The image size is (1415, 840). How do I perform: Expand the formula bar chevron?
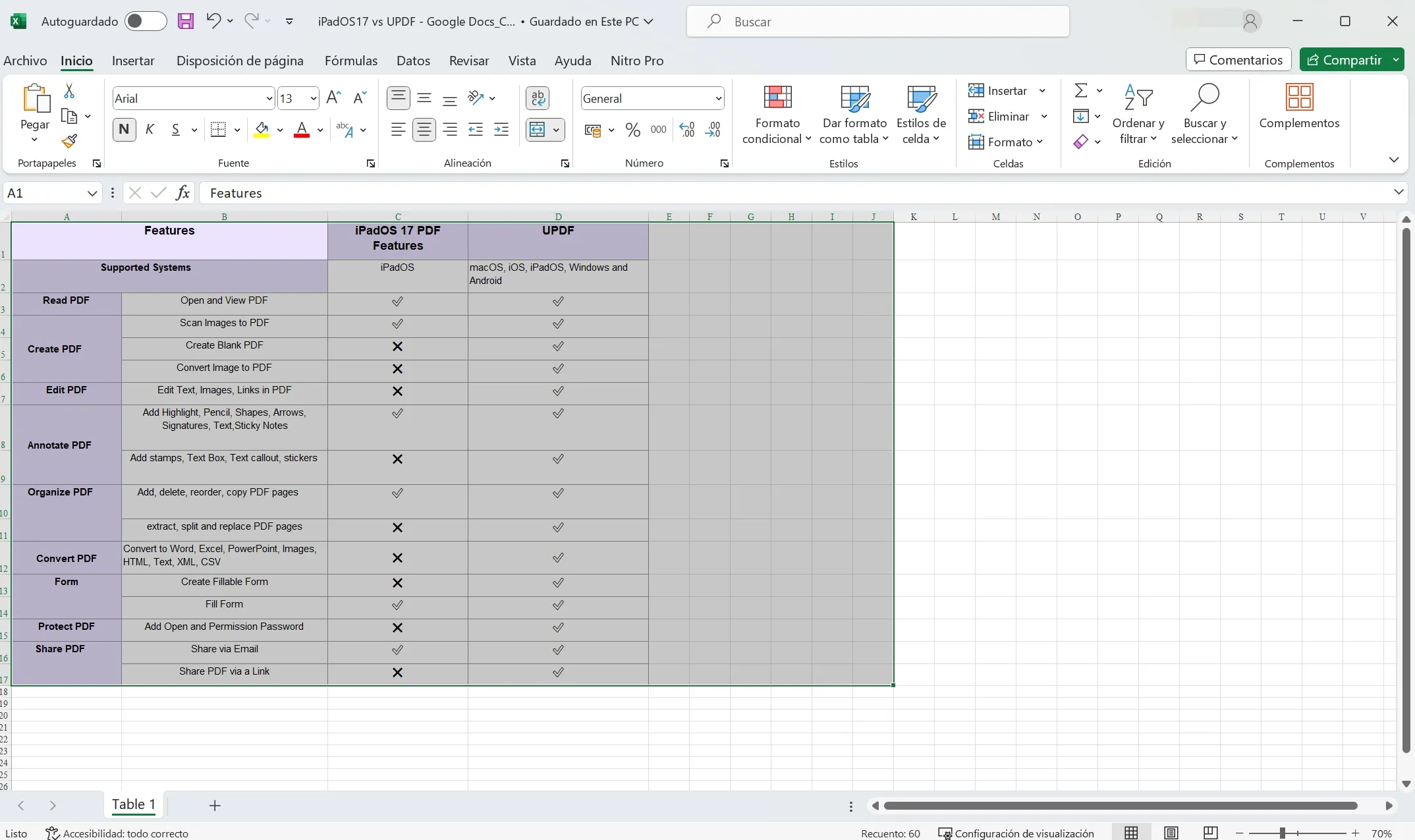click(x=1399, y=192)
